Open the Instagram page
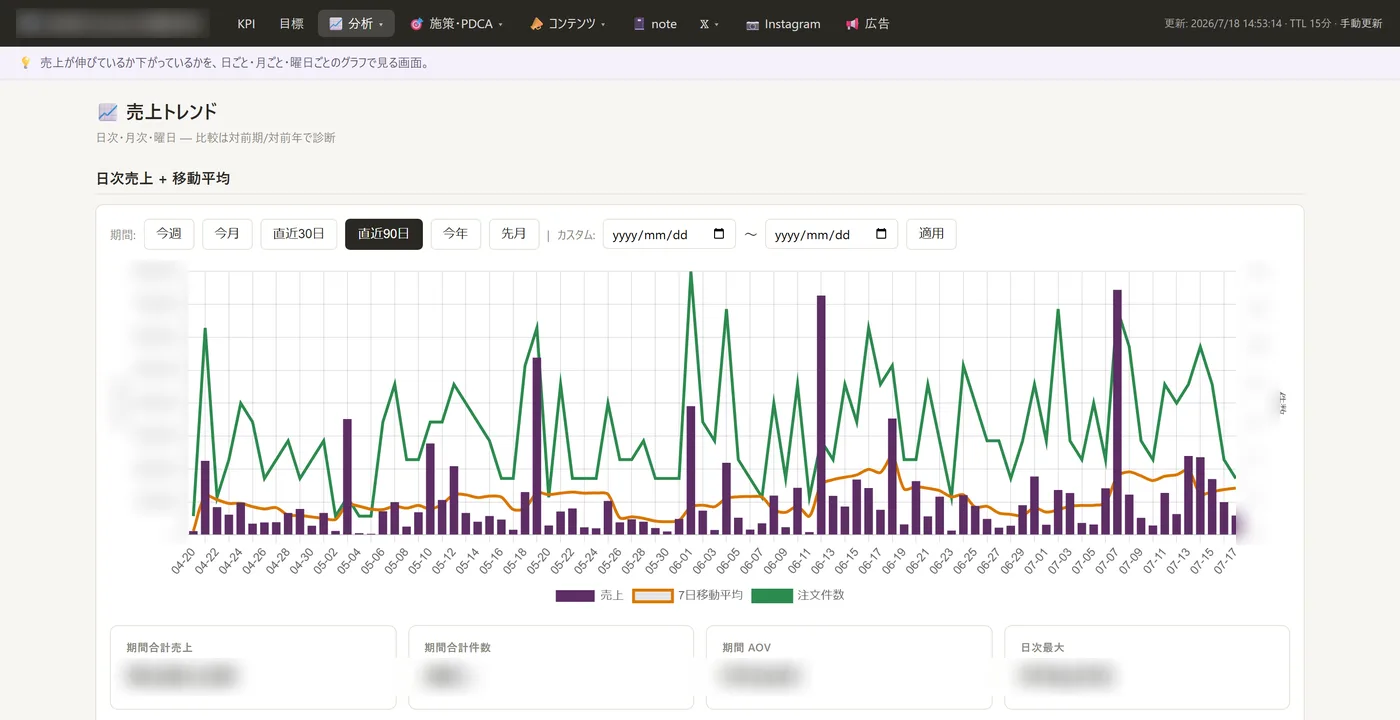The image size is (1400, 720). [783, 24]
